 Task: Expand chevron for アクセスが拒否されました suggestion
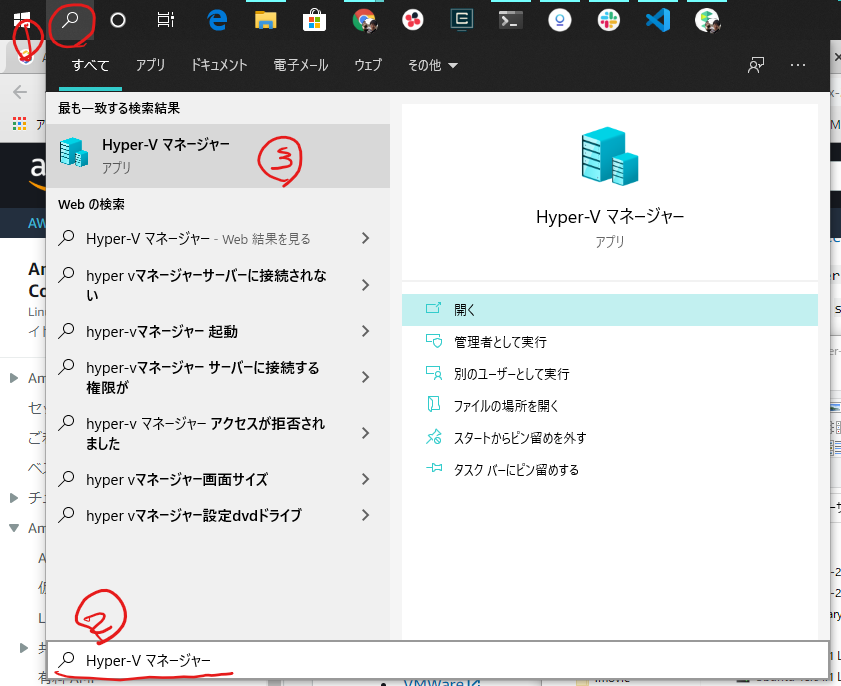(x=365, y=433)
